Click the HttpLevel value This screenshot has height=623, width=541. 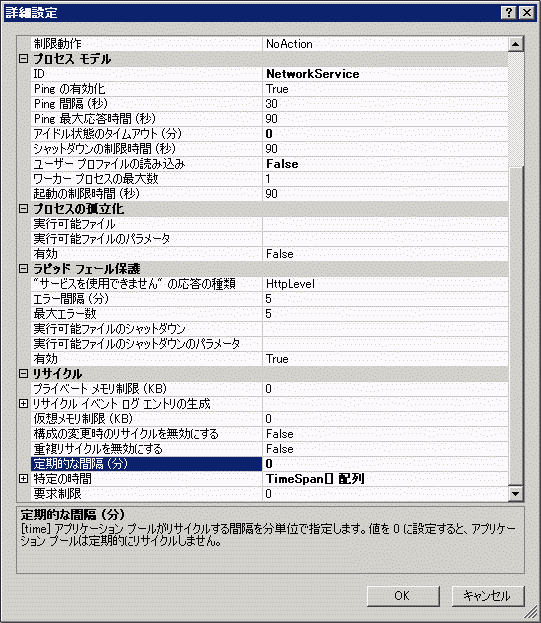click(385, 284)
